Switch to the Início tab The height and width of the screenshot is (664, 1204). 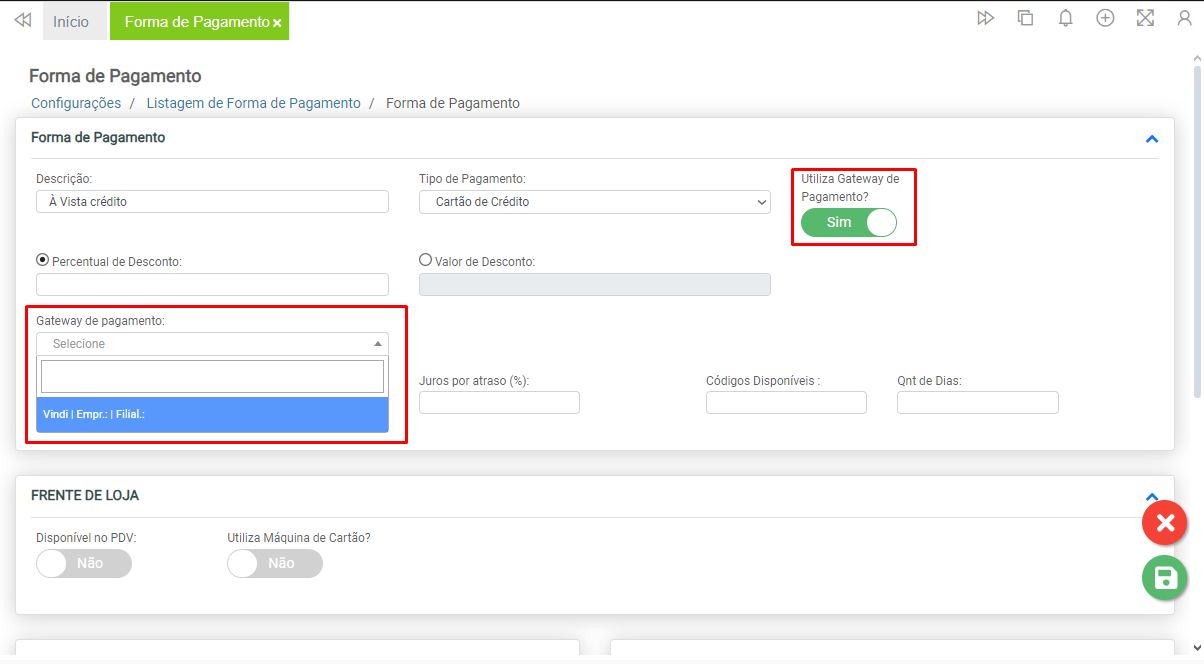[71, 21]
